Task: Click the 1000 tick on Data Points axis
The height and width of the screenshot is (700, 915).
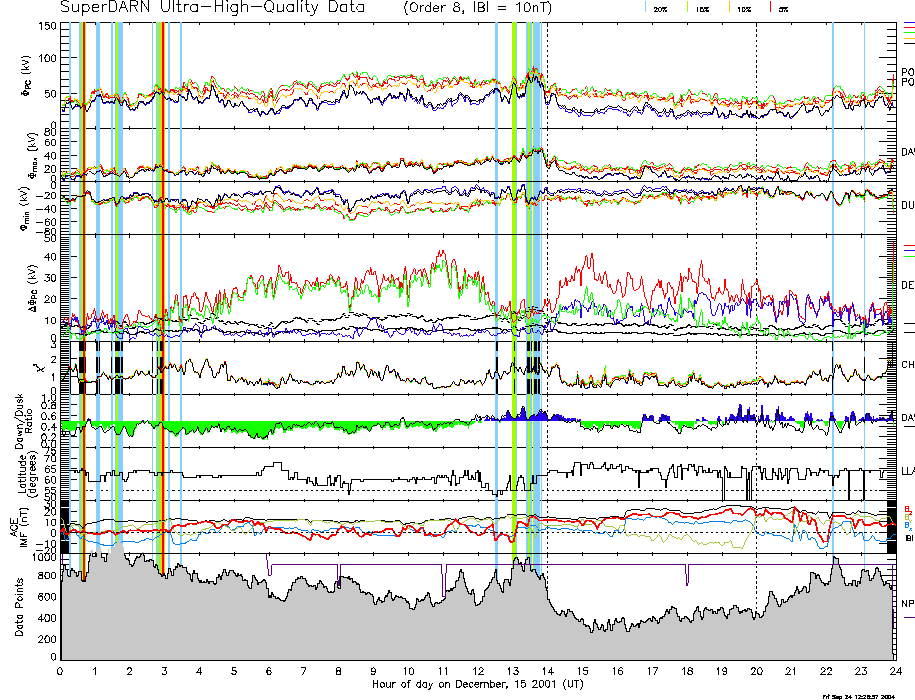Action: point(44,560)
